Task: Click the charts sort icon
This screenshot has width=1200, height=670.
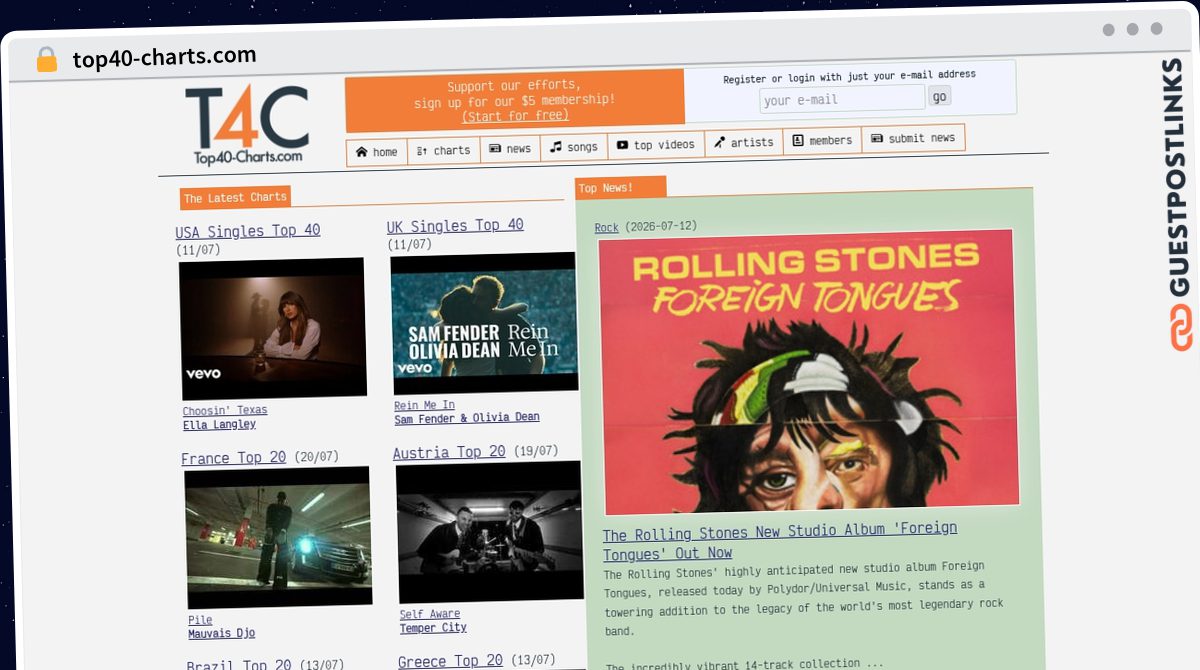Action: tap(422, 150)
